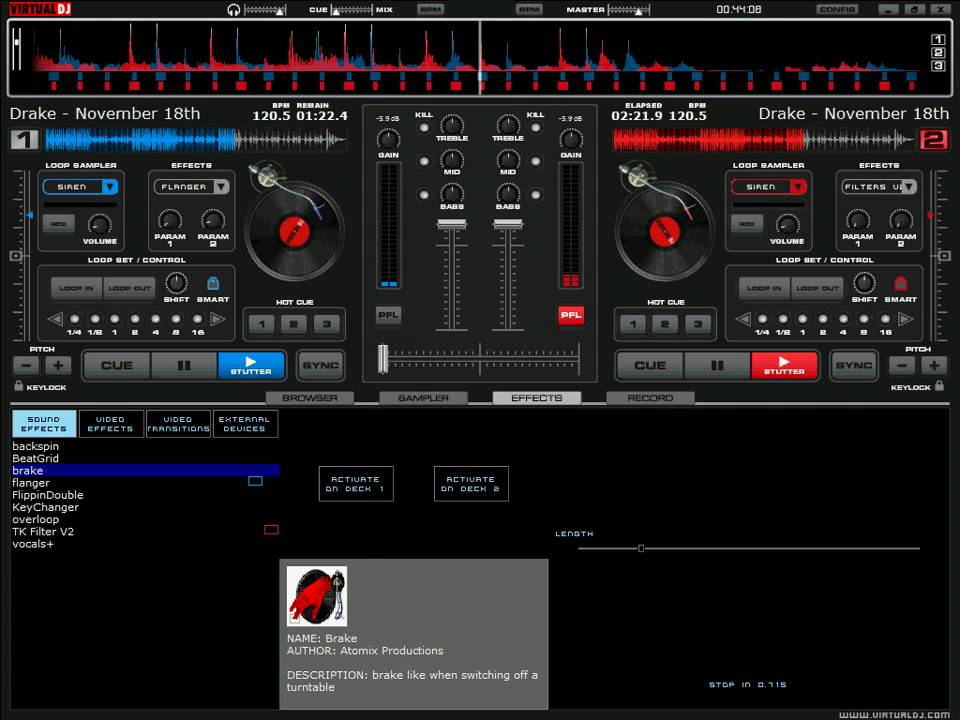Click deck 1 Keylock padlock icon
960x720 pixels.
click(18, 386)
